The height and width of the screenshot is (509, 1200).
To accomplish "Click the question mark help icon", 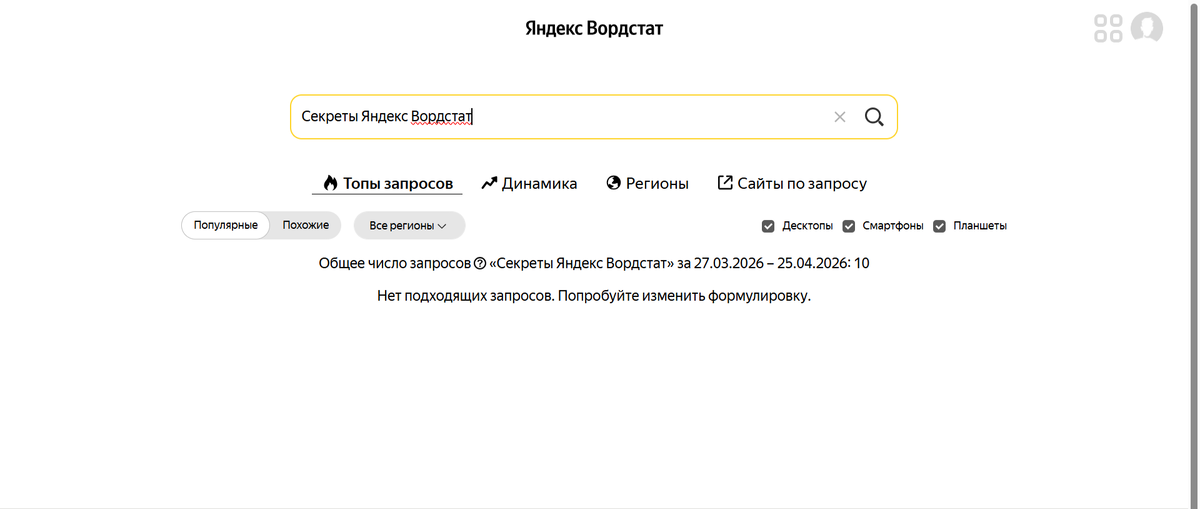I will pos(480,264).
